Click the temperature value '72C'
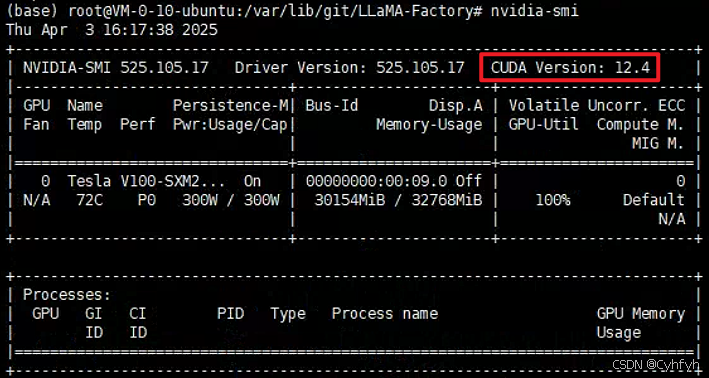 90,200
